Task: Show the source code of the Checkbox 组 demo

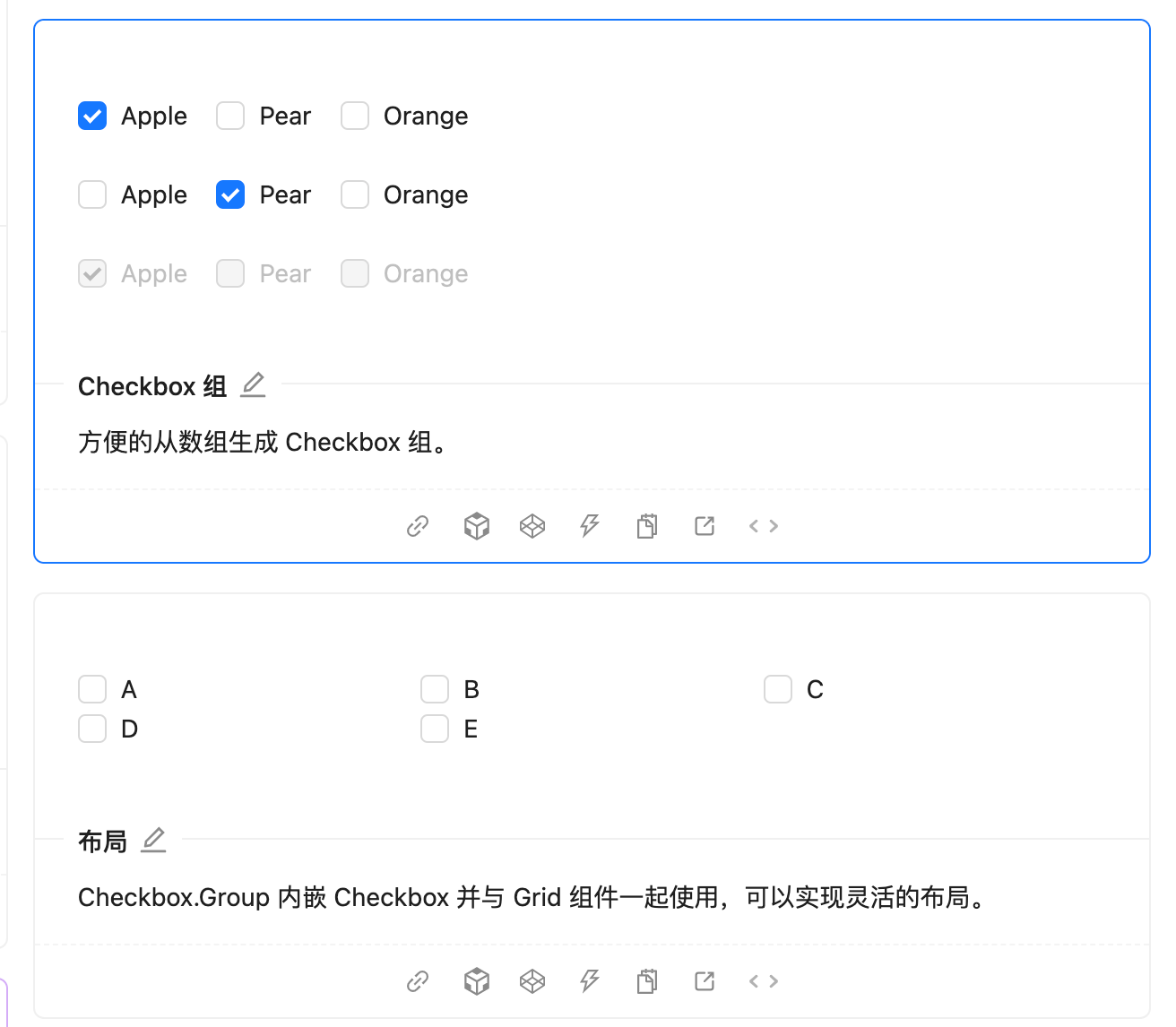Action: tap(763, 526)
